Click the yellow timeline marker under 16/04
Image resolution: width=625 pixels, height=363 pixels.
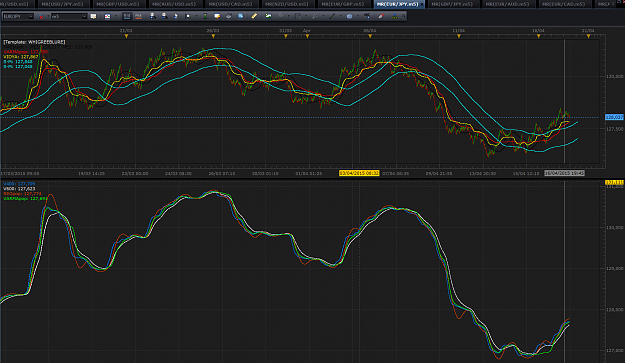click(x=539, y=36)
